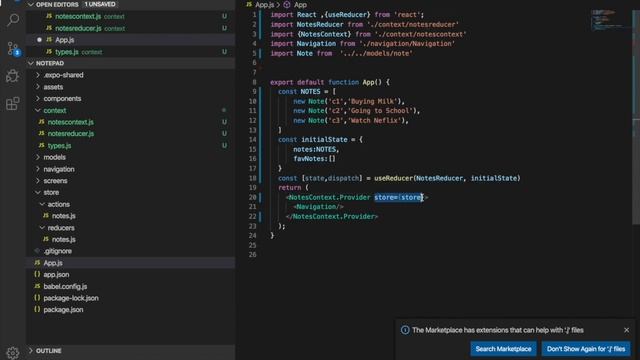Collapse the Open Editors section

click(x=31, y=4)
